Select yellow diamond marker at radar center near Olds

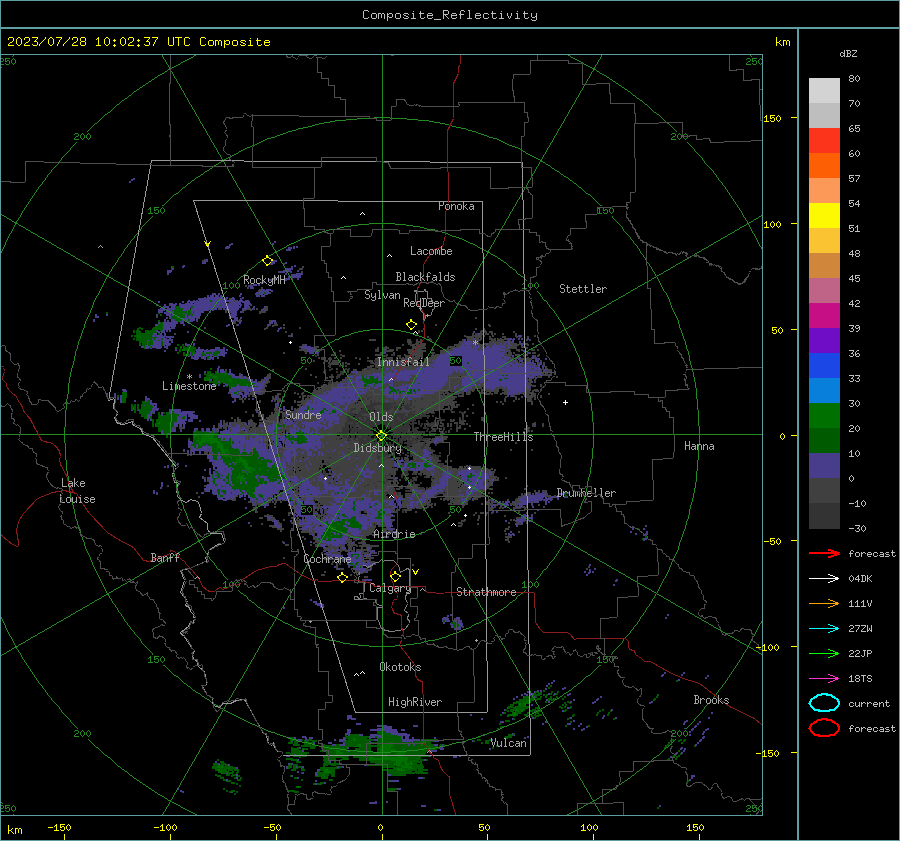[381, 436]
